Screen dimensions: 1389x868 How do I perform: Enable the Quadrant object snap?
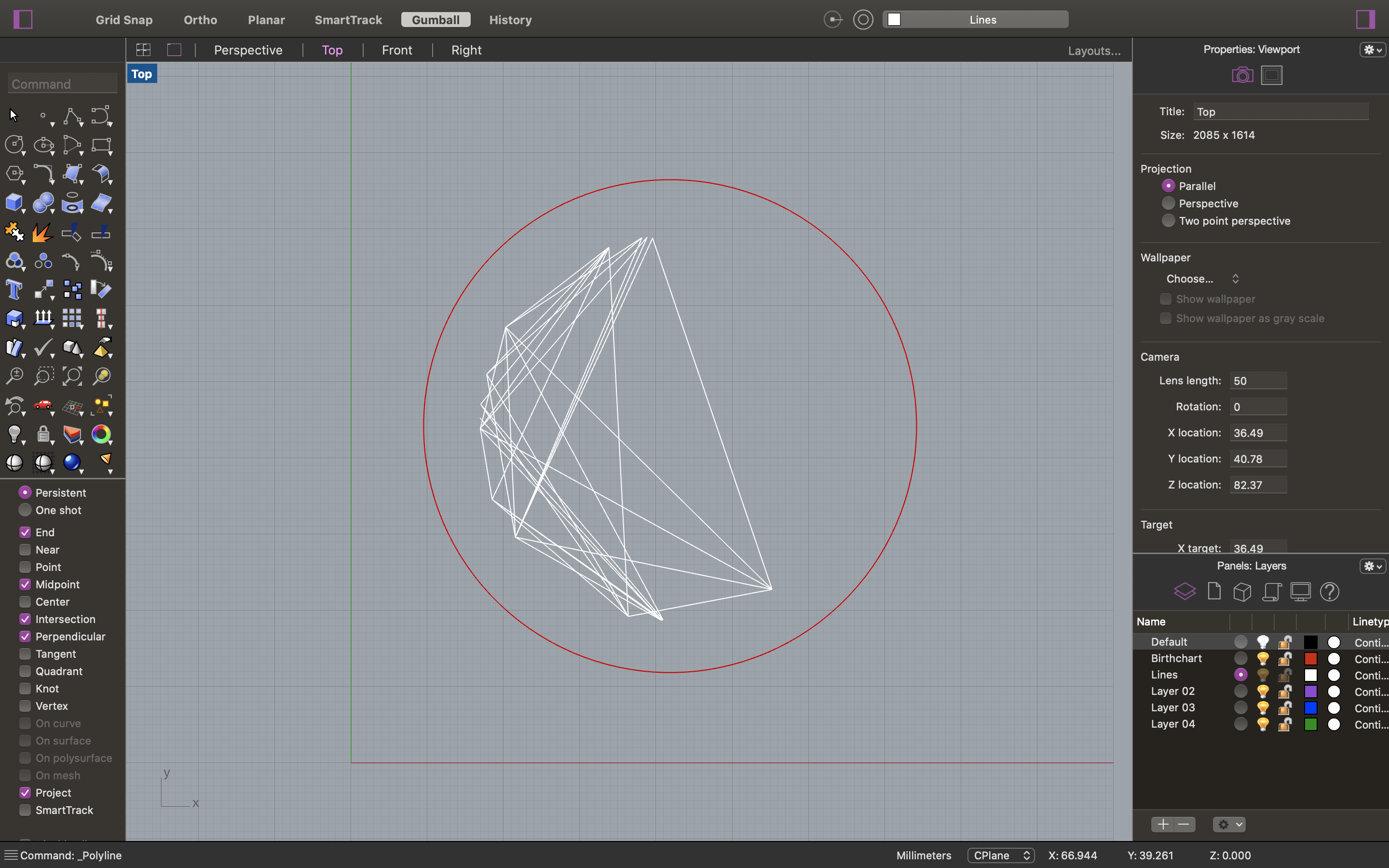pyautogui.click(x=25, y=671)
